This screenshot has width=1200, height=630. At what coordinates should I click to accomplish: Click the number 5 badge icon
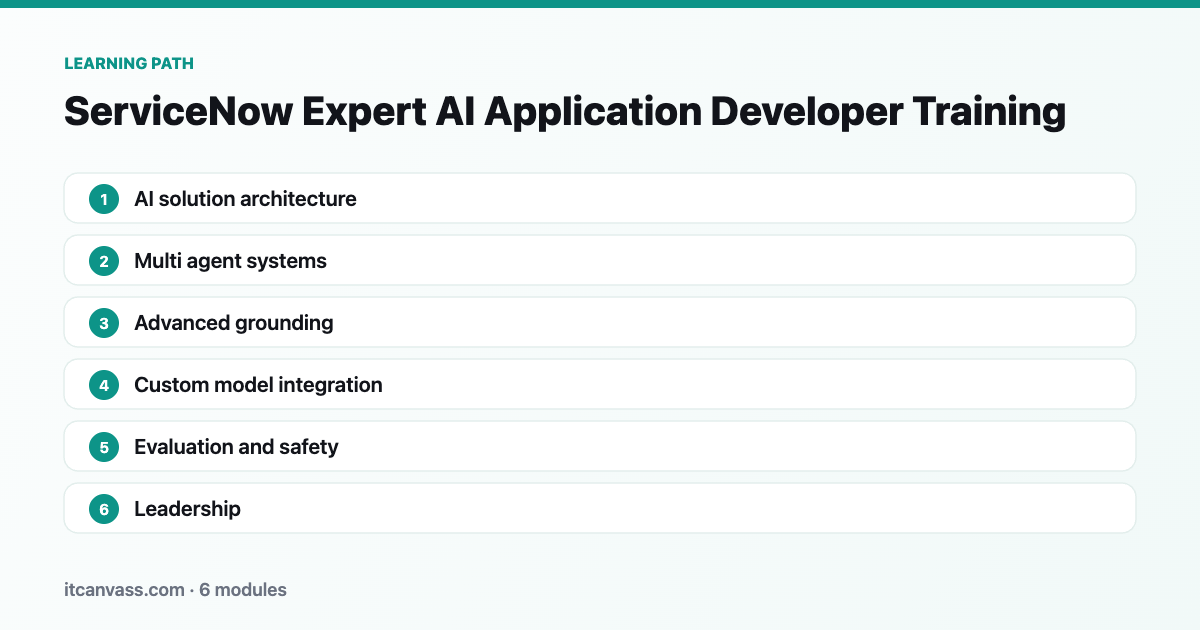pos(104,447)
